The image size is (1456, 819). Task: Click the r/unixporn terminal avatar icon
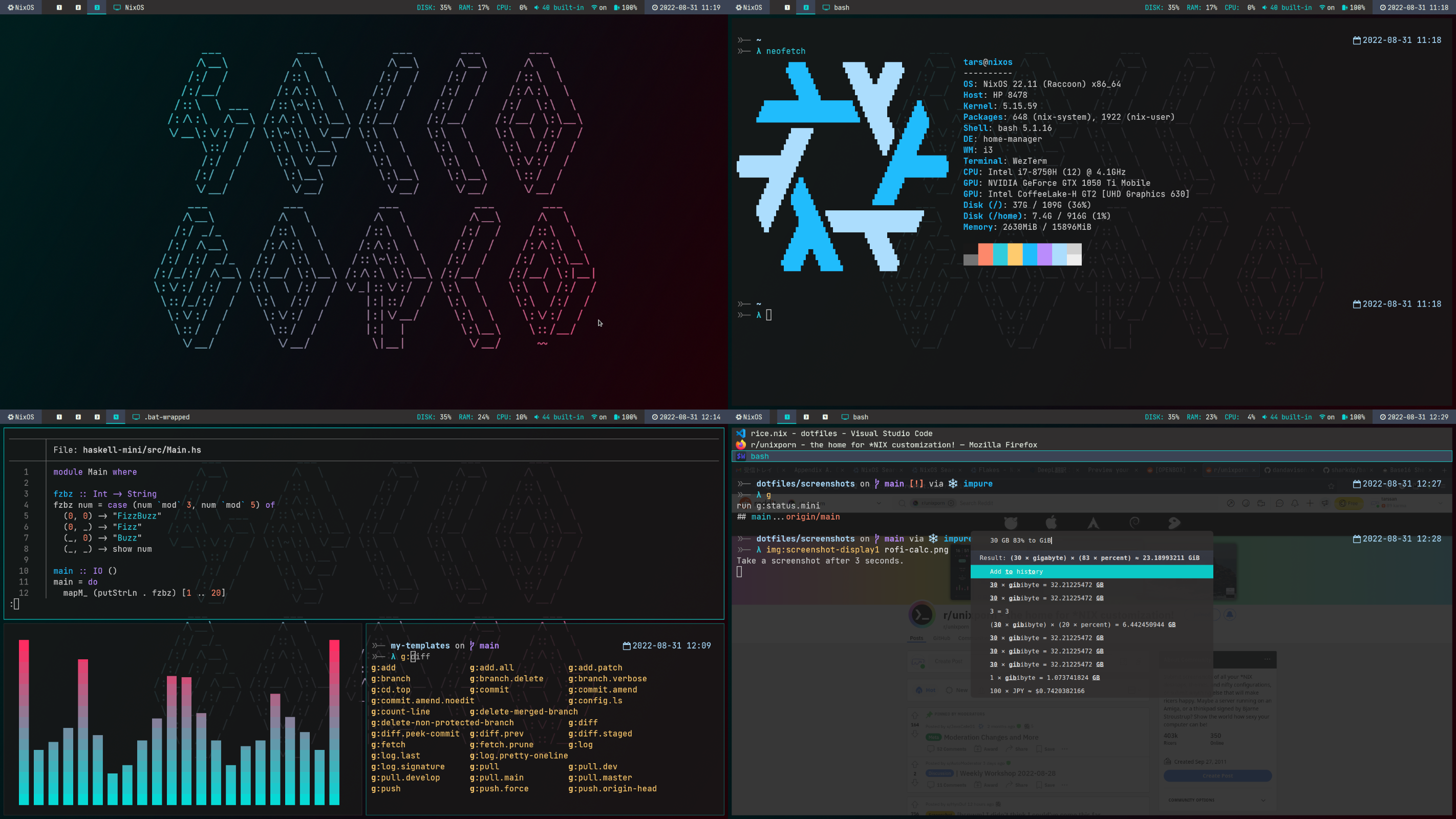922,614
